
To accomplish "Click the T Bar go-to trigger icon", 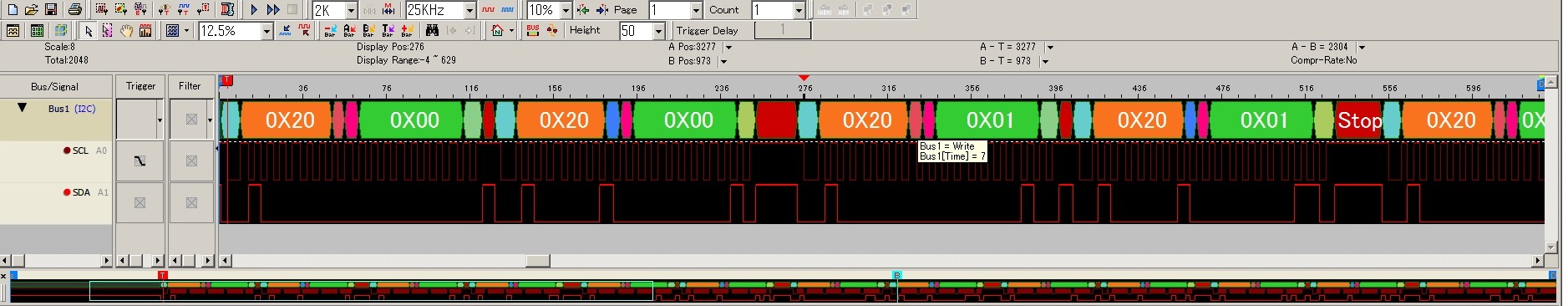I will (x=387, y=31).
